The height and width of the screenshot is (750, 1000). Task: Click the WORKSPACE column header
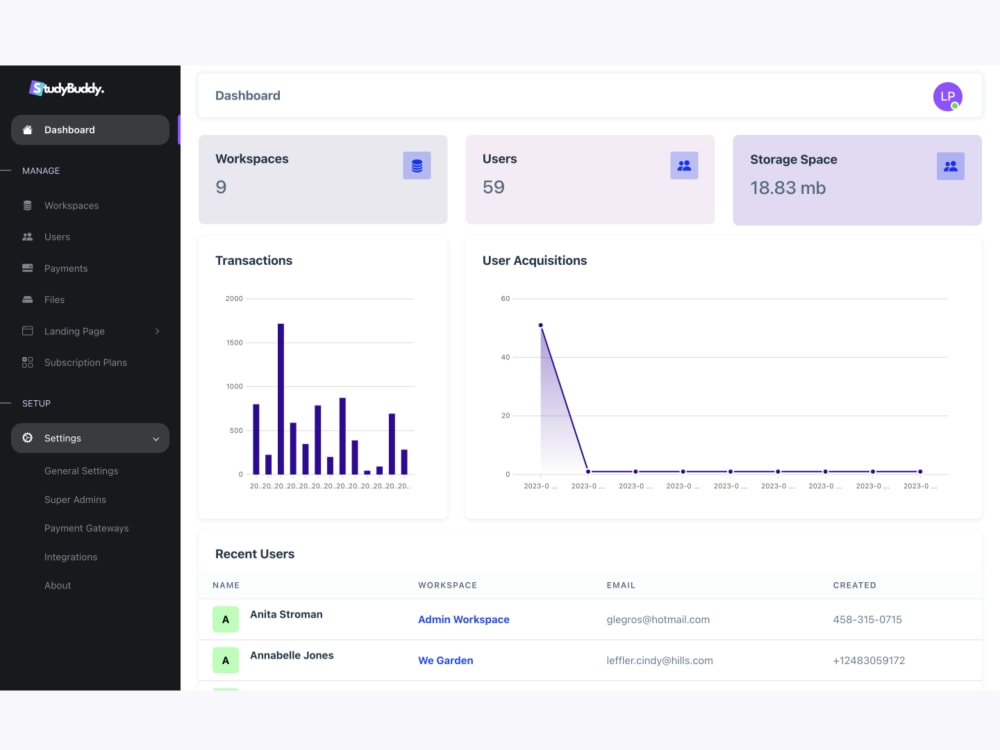pos(447,585)
